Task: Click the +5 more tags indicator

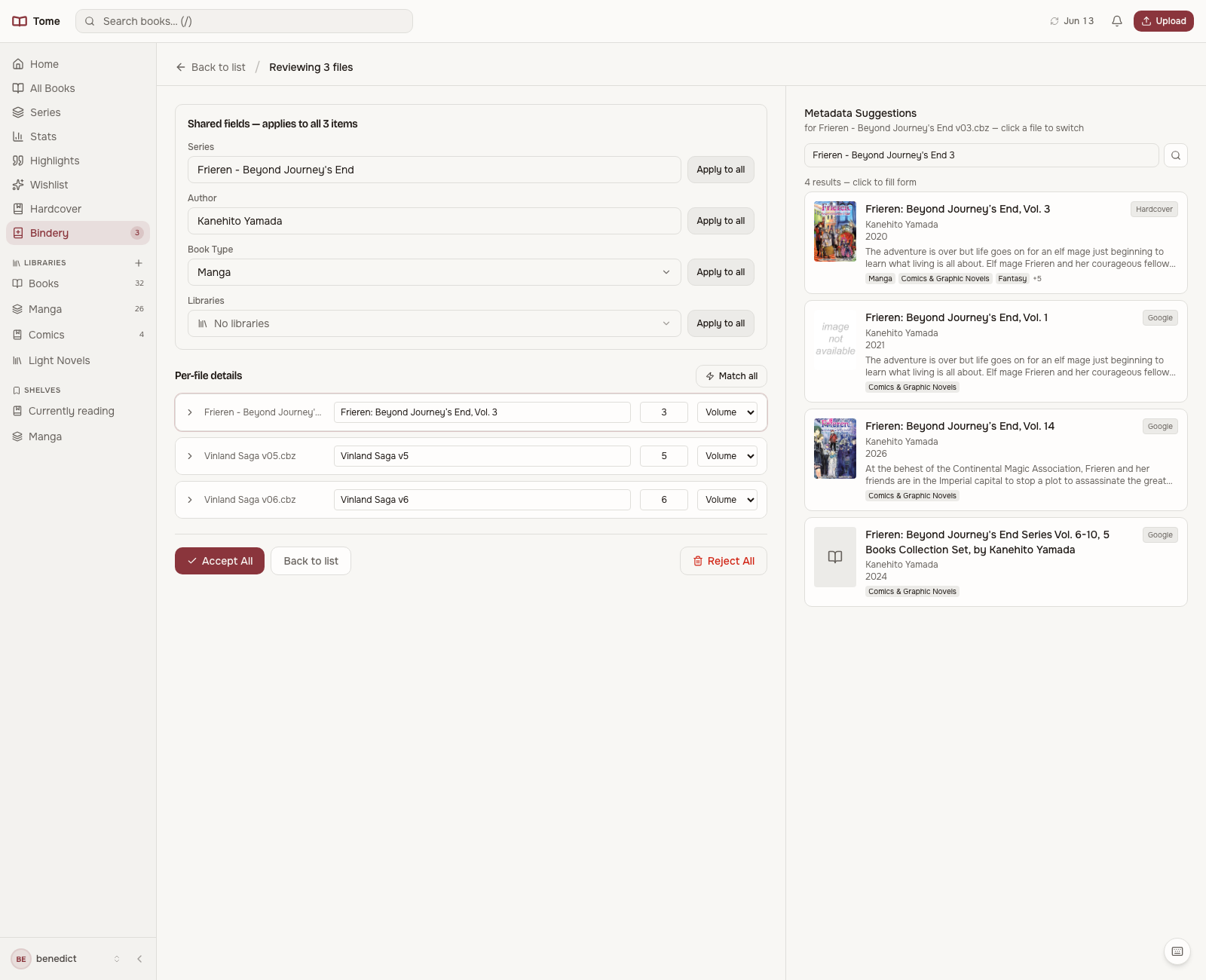Action: 1037,278
